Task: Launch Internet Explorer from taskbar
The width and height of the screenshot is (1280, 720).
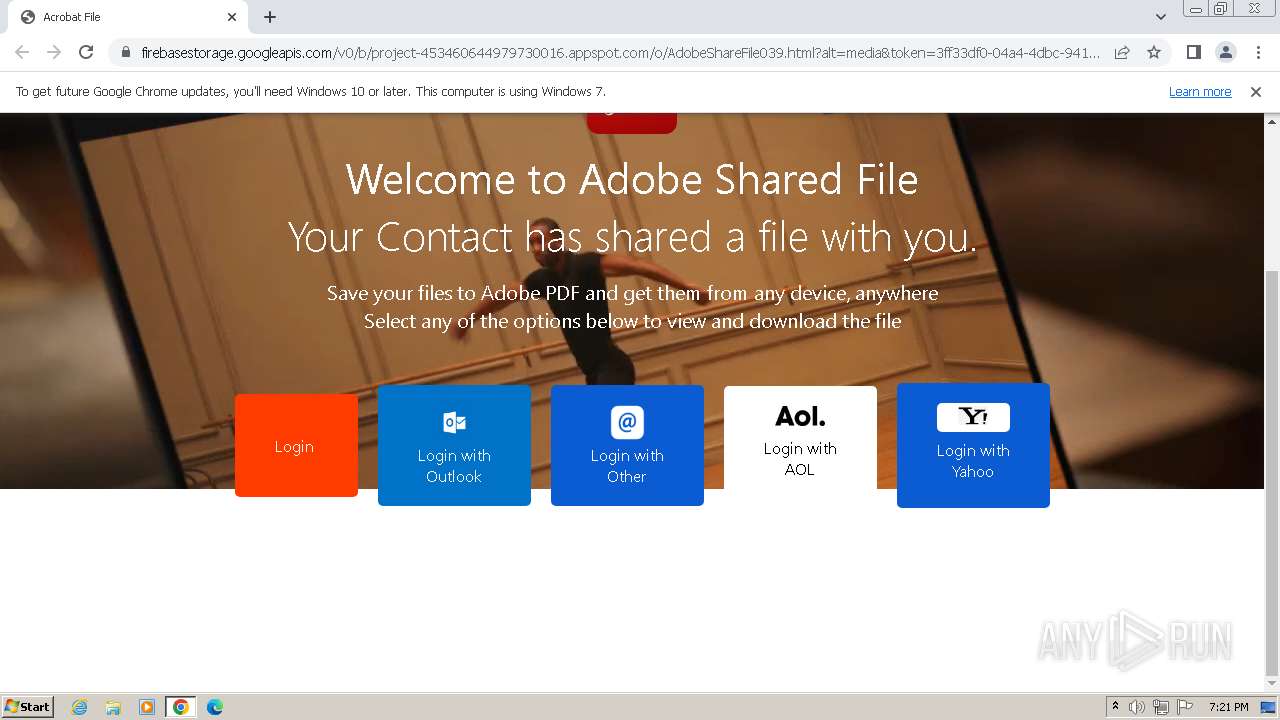Action: (x=80, y=707)
